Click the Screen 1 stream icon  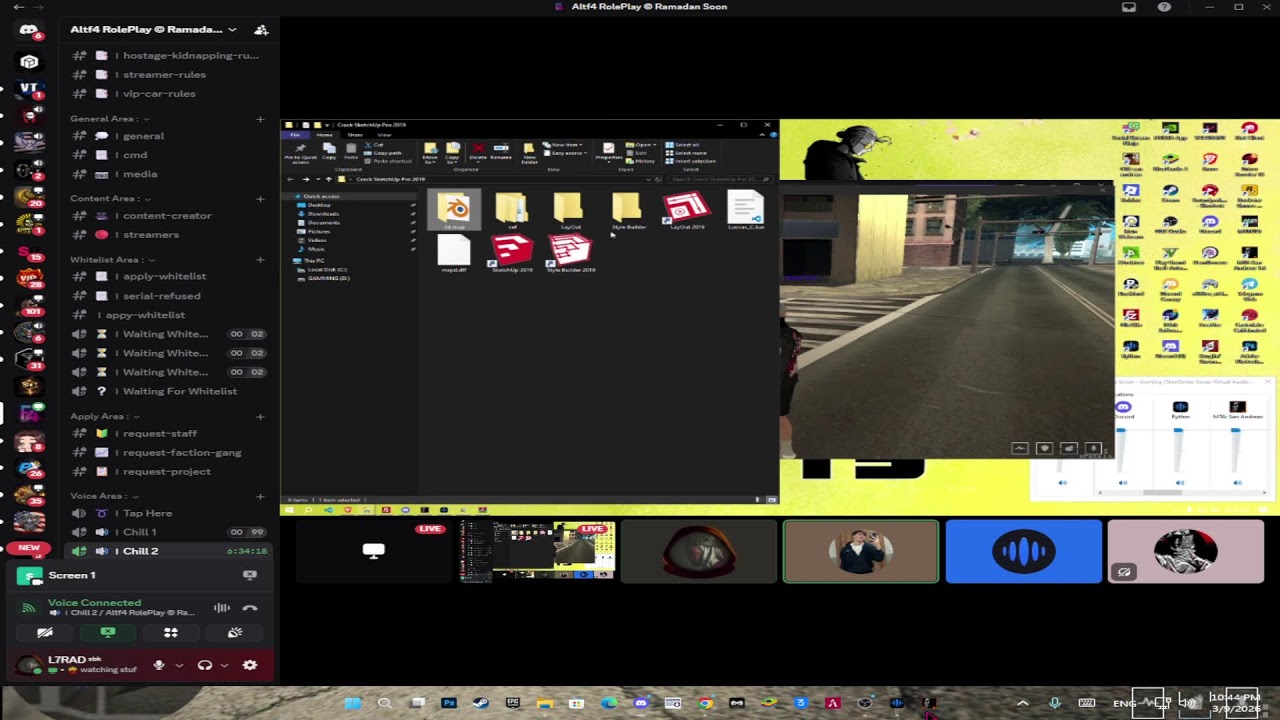tap(30, 575)
